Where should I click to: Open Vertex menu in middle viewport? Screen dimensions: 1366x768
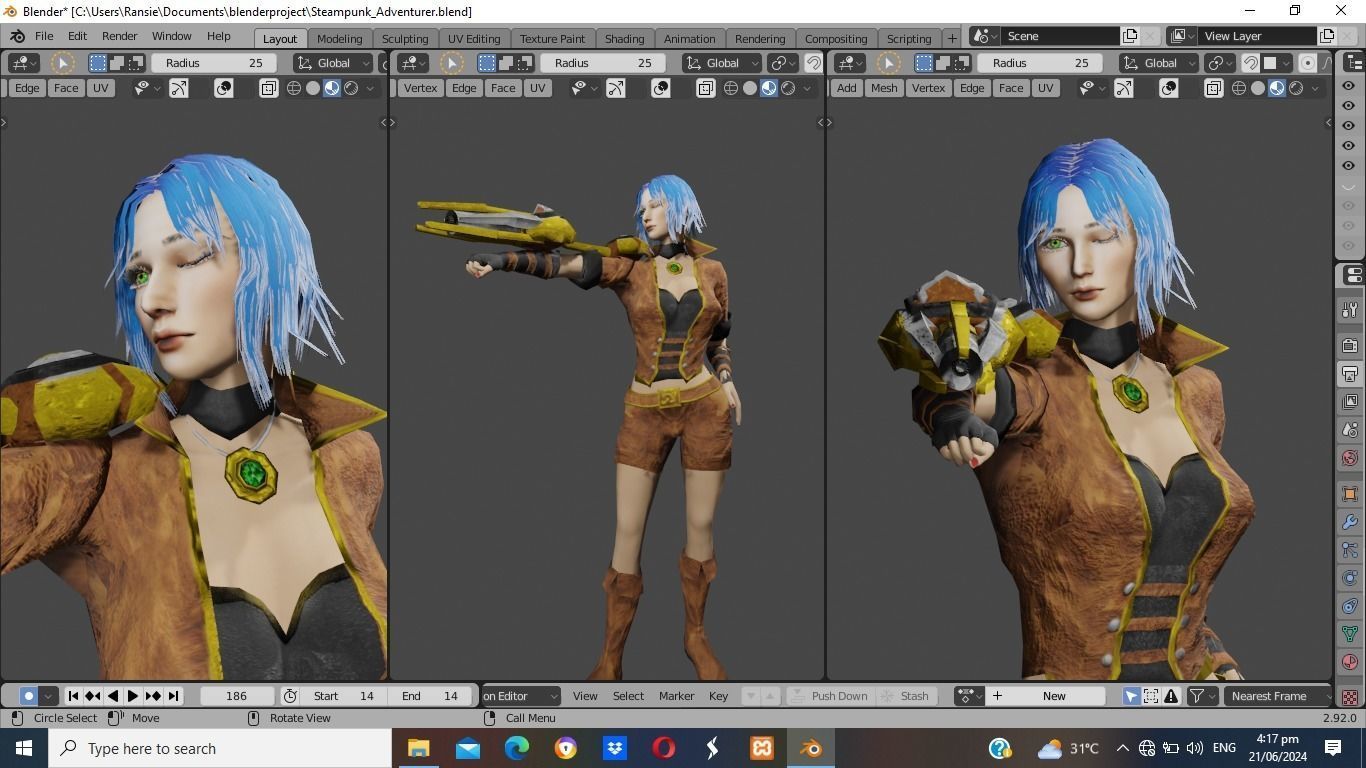tap(420, 88)
